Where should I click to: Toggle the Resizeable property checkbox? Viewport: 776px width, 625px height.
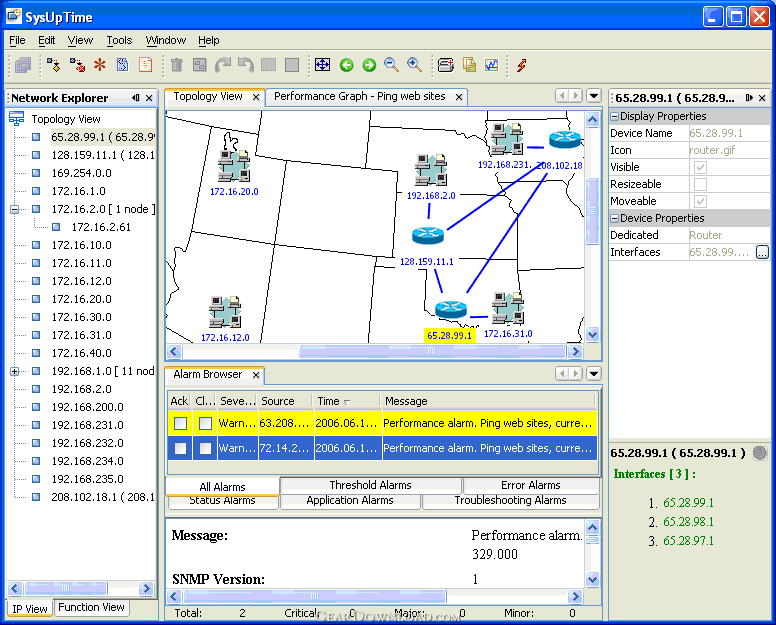point(700,184)
